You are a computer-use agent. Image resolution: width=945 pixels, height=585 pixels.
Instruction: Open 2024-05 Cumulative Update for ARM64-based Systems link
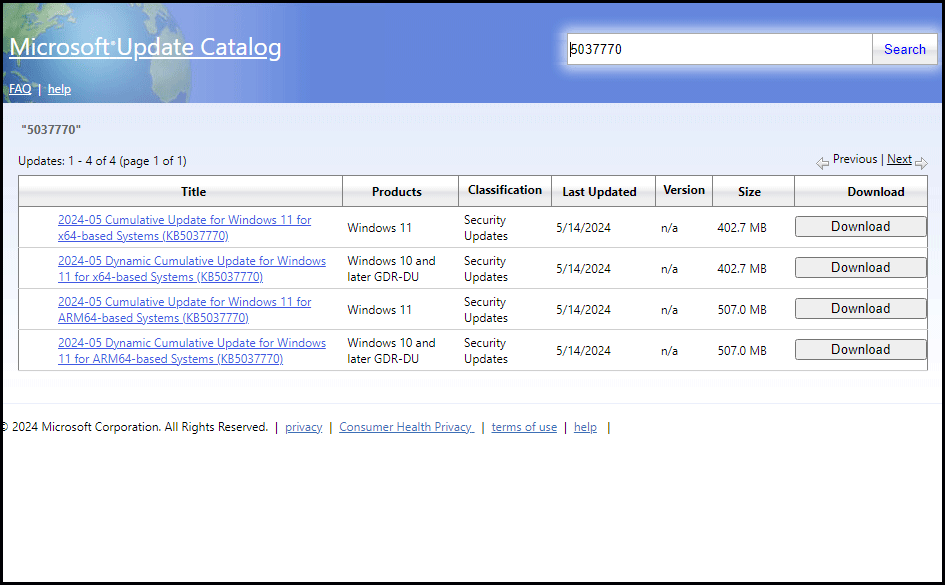(x=184, y=310)
